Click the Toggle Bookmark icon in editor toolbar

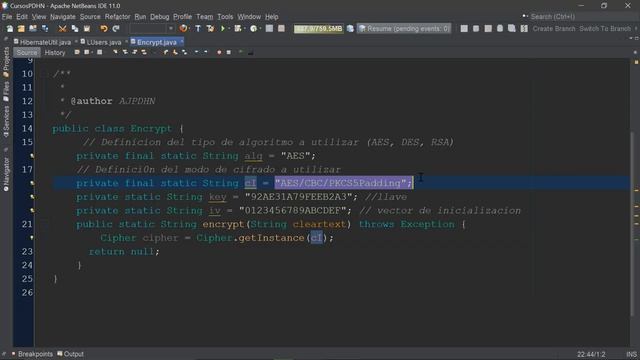(x=185, y=52)
